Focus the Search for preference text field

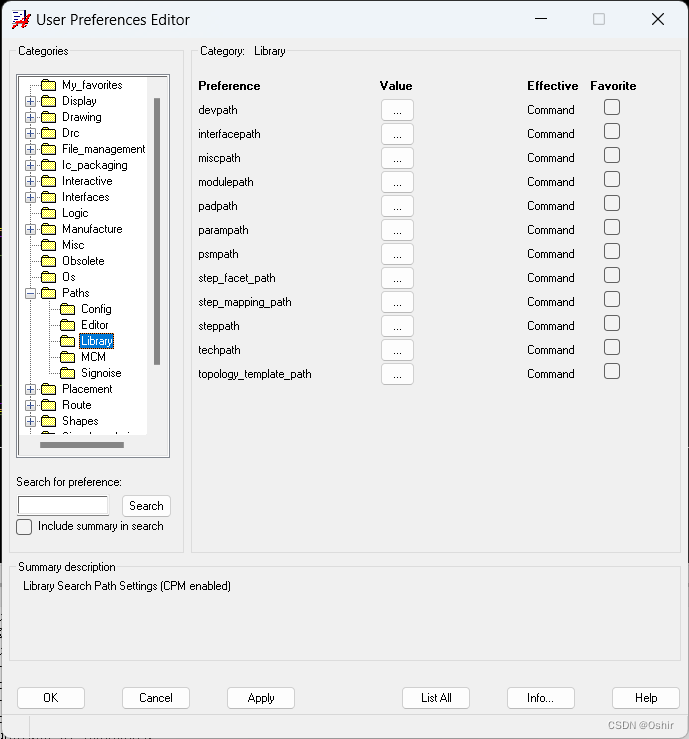click(x=63, y=506)
